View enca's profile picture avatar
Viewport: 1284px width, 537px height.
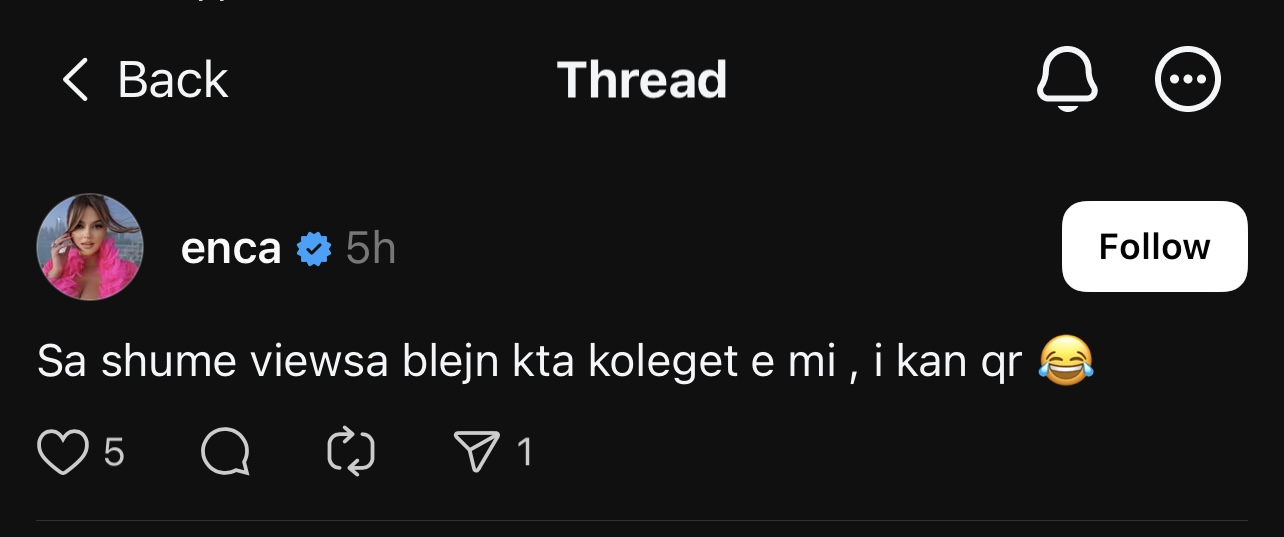click(90, 247)
